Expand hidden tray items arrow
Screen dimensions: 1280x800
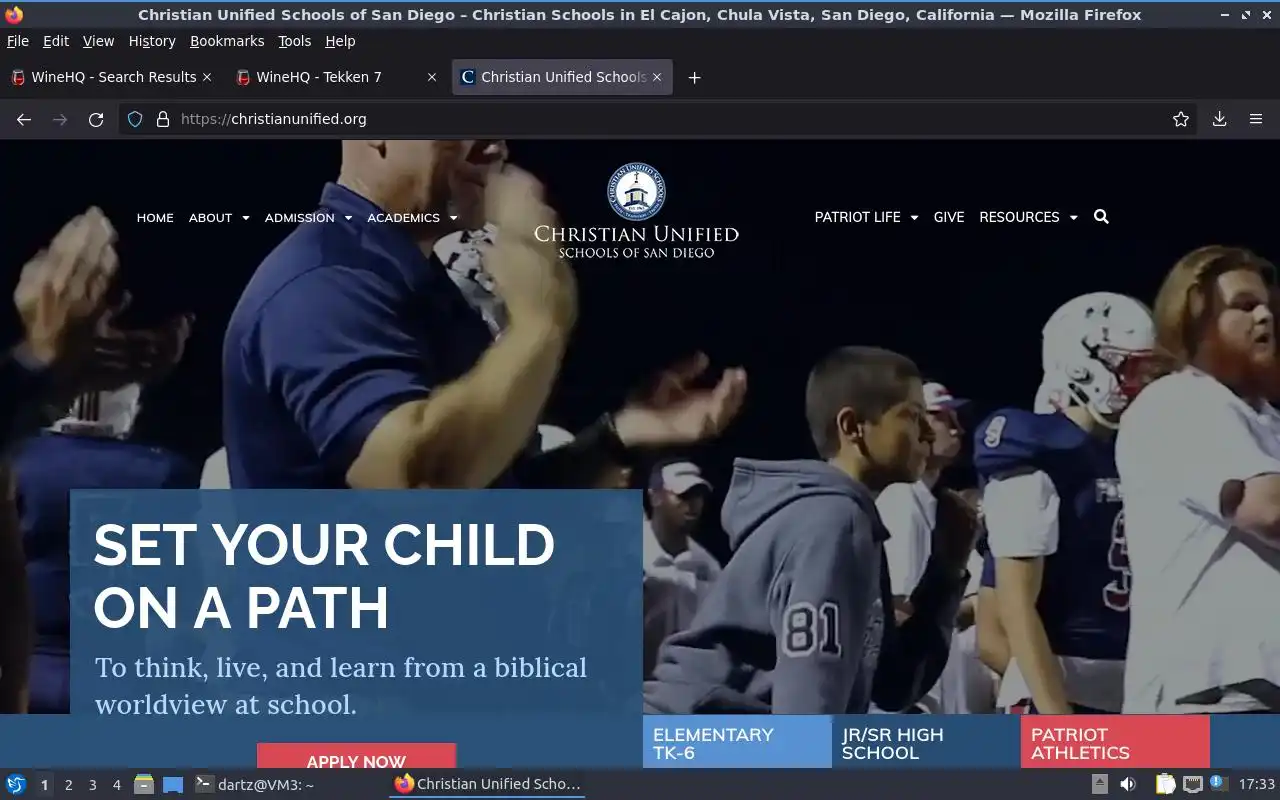(1099, 785)
